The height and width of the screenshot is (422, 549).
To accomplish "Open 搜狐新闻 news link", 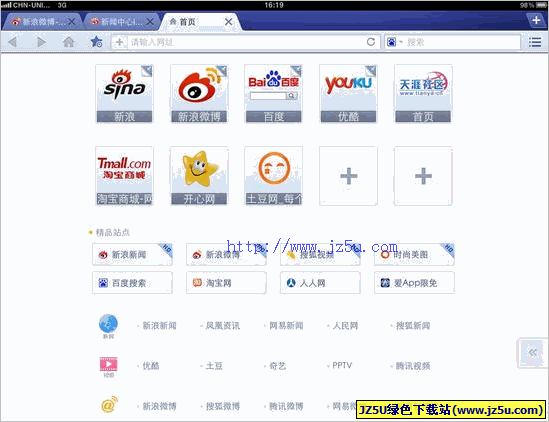I will coord(413,326).
